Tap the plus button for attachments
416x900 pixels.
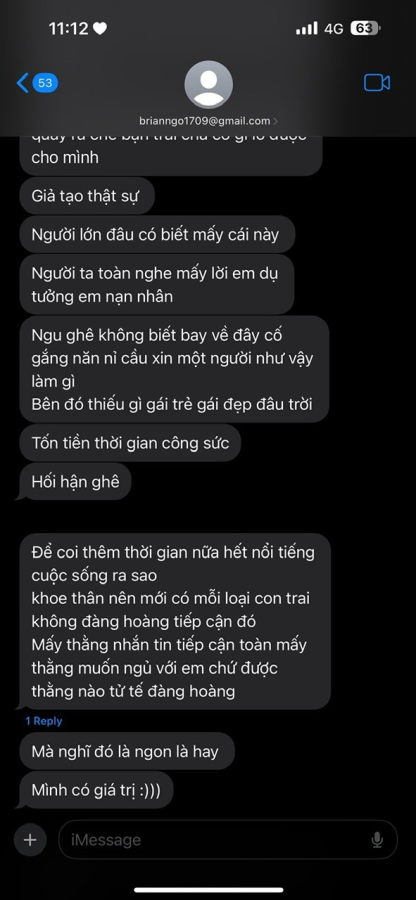tap(30, 840)
